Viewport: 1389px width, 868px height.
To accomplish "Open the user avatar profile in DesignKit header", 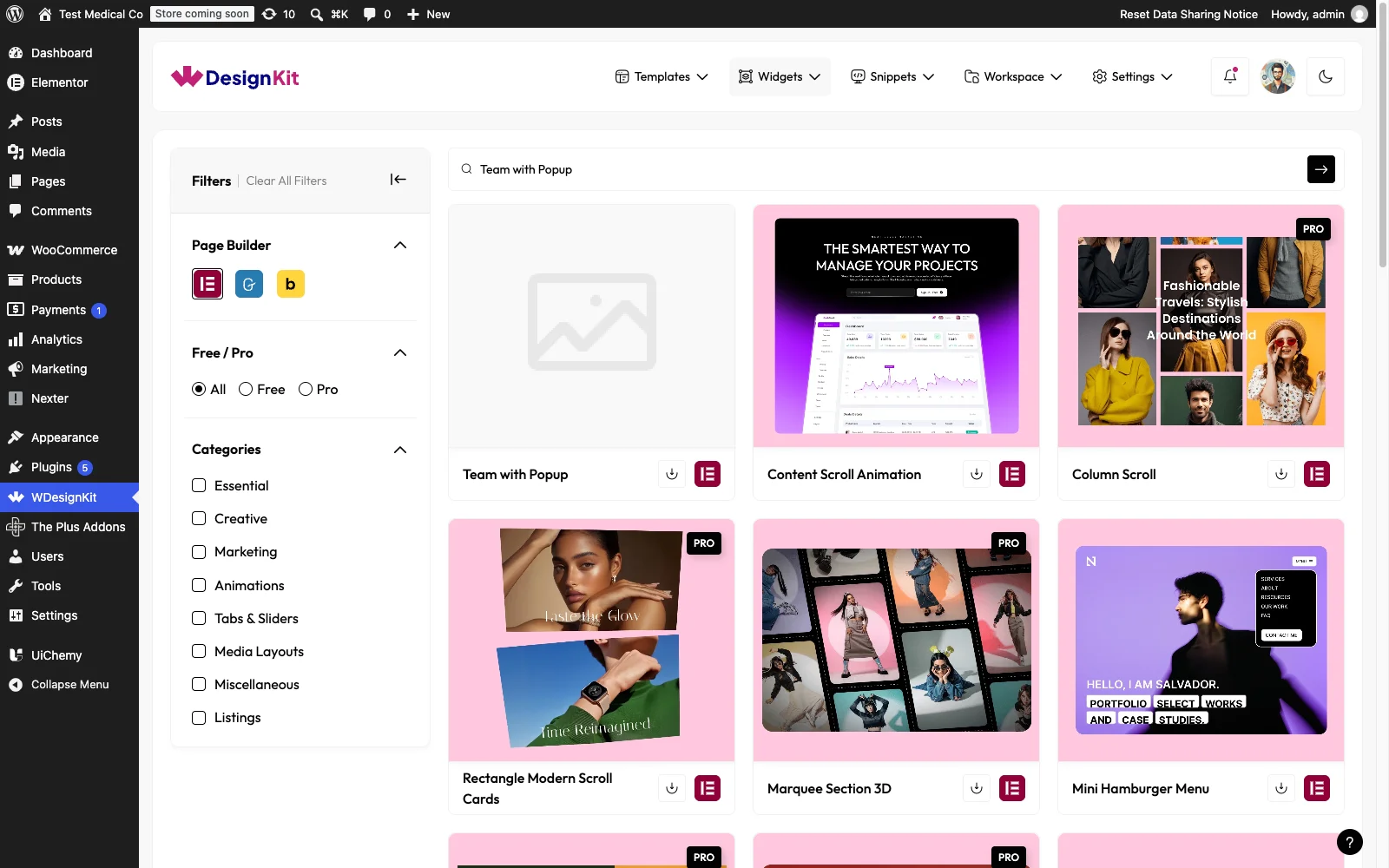I will coord(1278,76).
